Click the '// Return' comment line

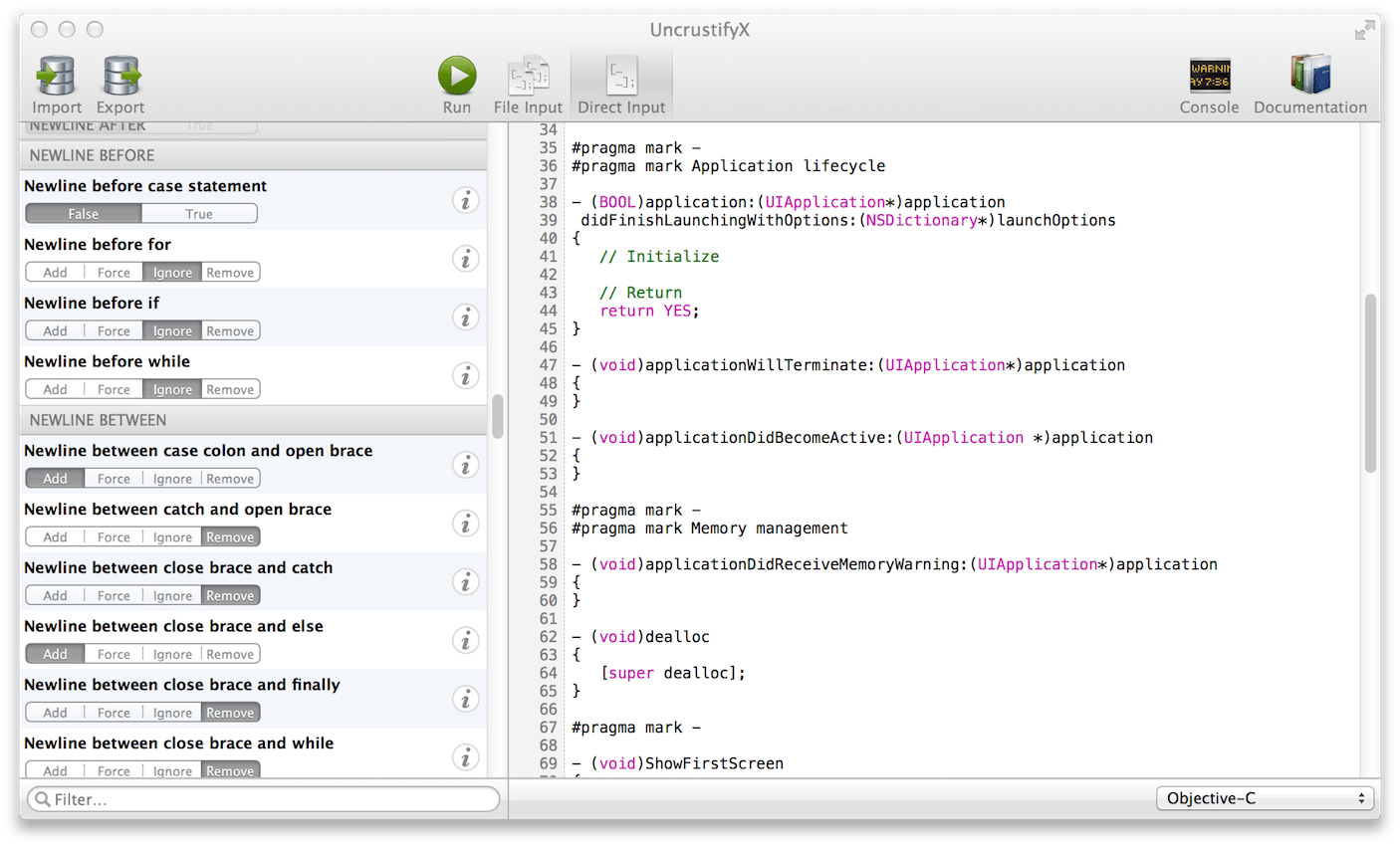[x=641, y=293]
